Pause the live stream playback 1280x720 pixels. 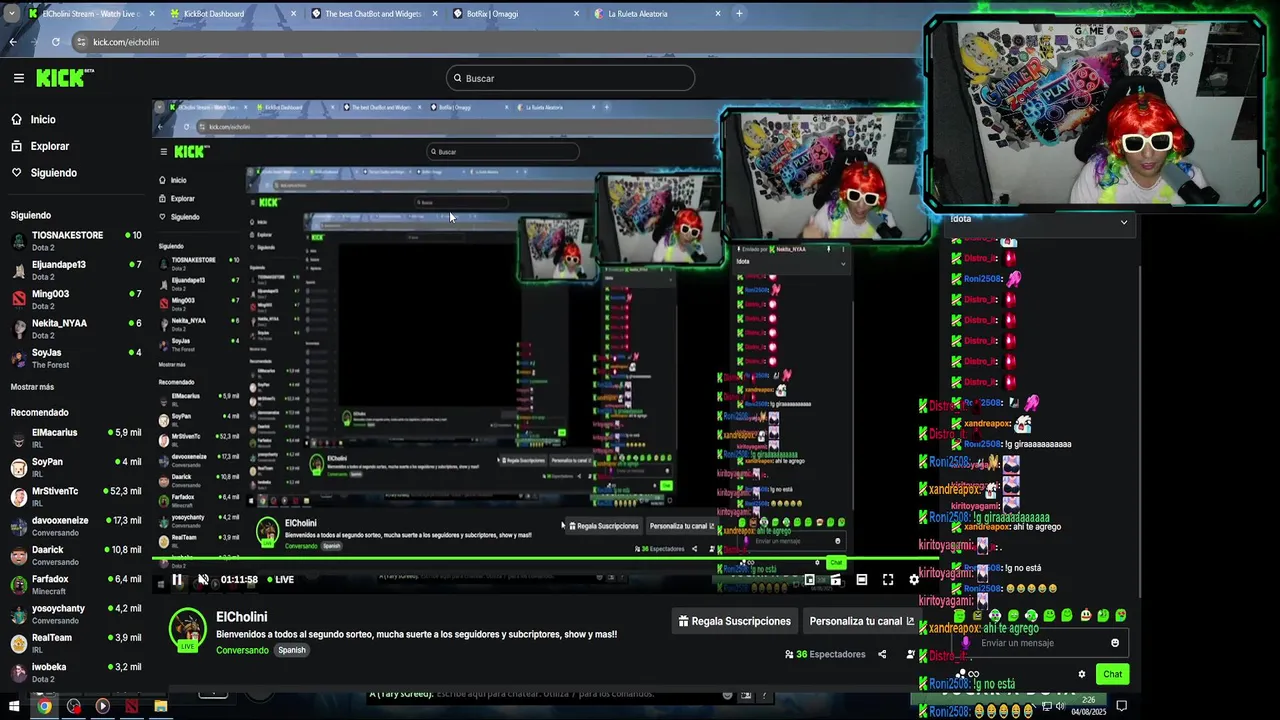point(177,579)
